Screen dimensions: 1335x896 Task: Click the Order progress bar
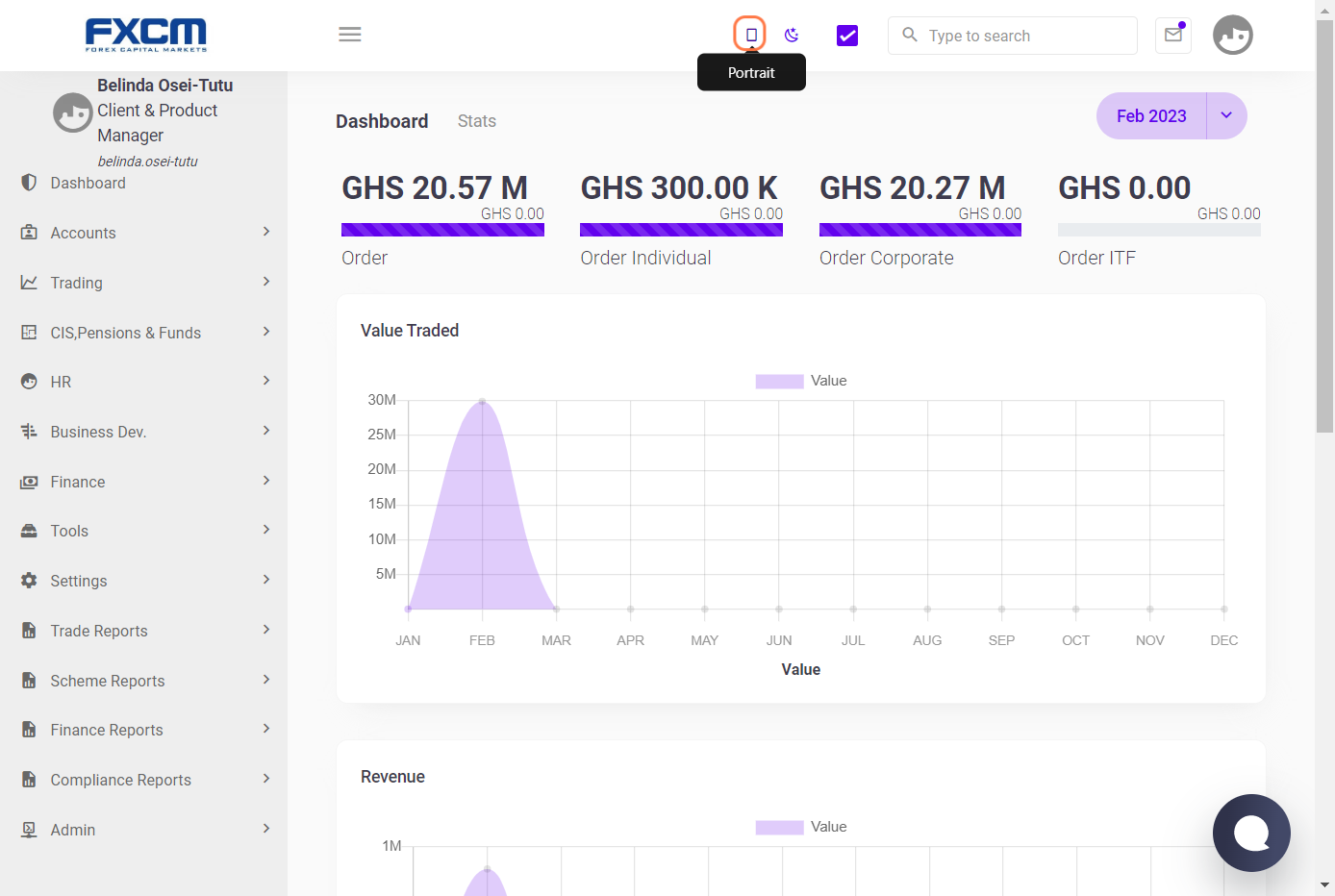tap(442, 230)
